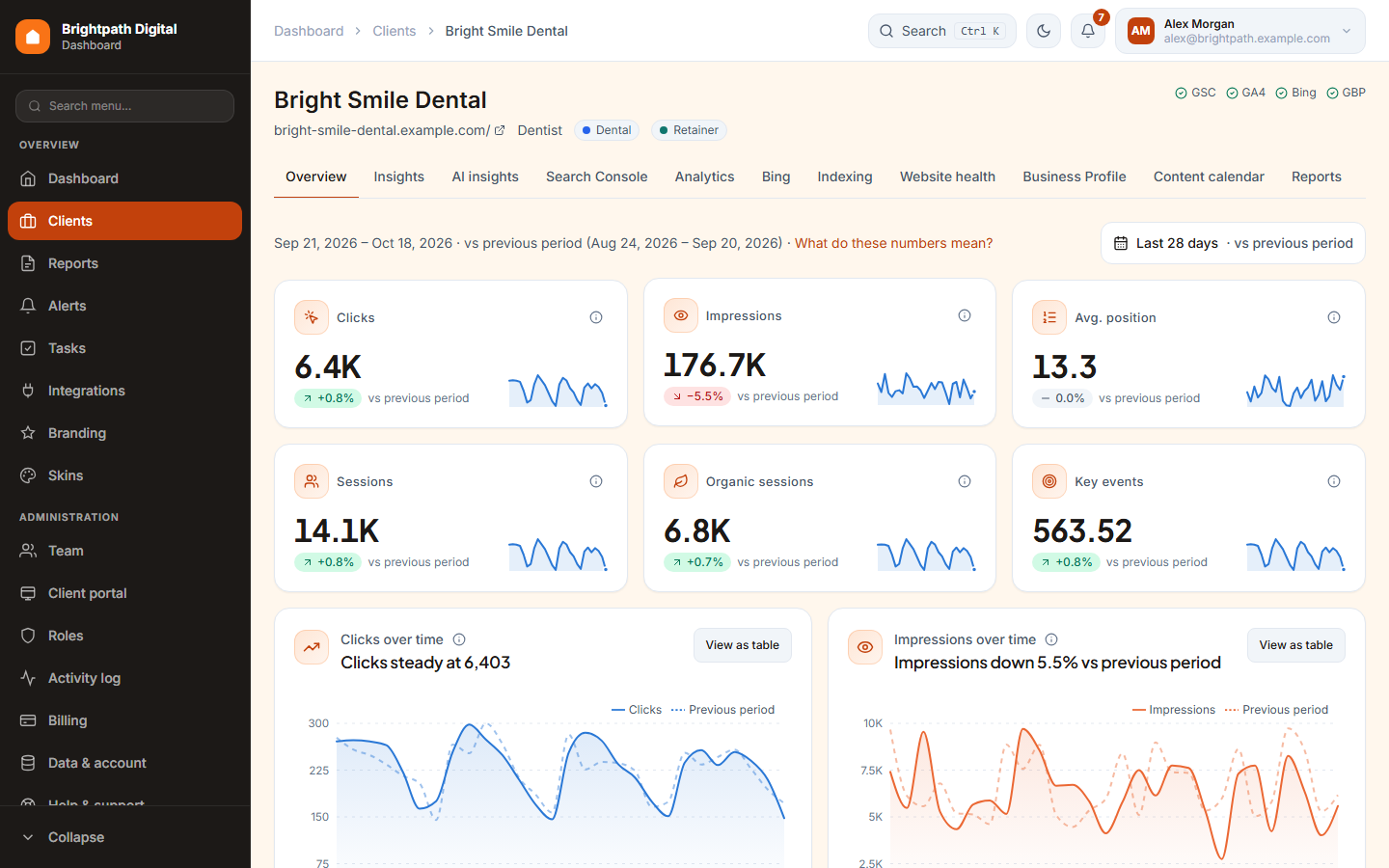Open the Website health tab
Image resolution: width=1389 pixels, height=868 pixels.
pos(947,176)
